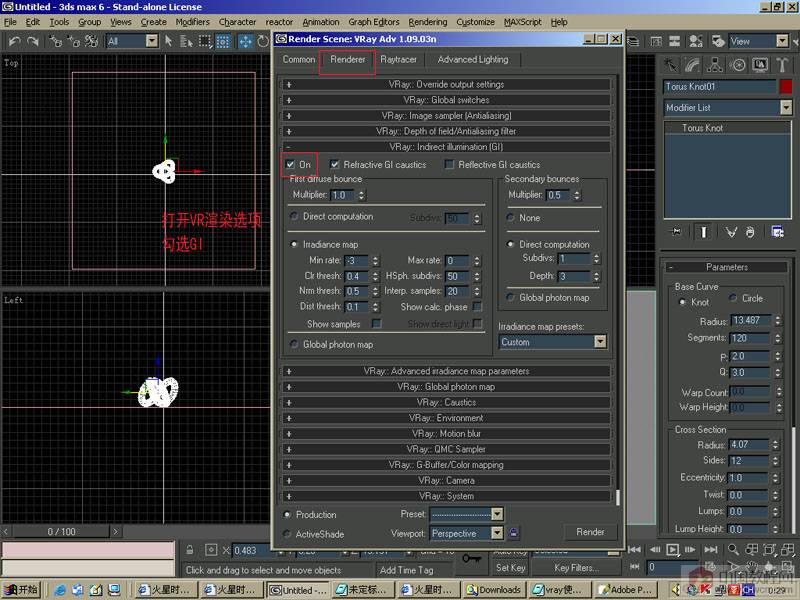The image size is (800, 600).
Task: Activate the Select and Rotate tool
Action: [x=263, y=41]
